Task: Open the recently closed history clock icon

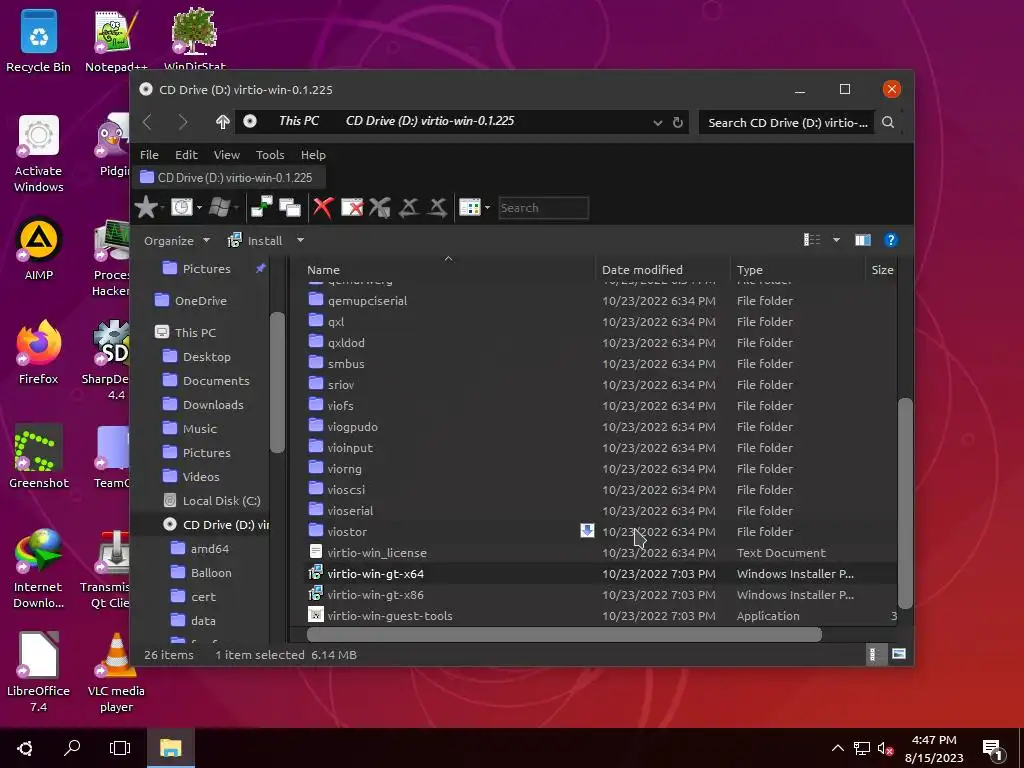Action: [182, 208]
